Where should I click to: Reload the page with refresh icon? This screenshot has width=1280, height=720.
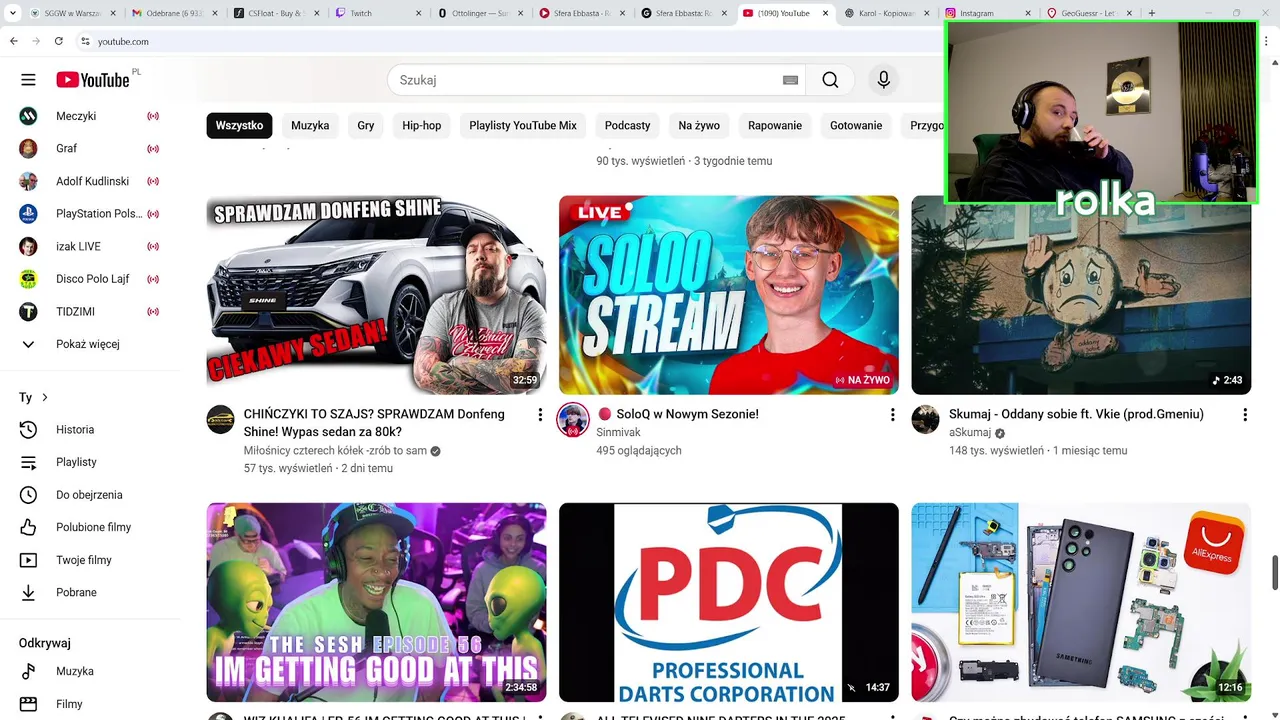58,41
